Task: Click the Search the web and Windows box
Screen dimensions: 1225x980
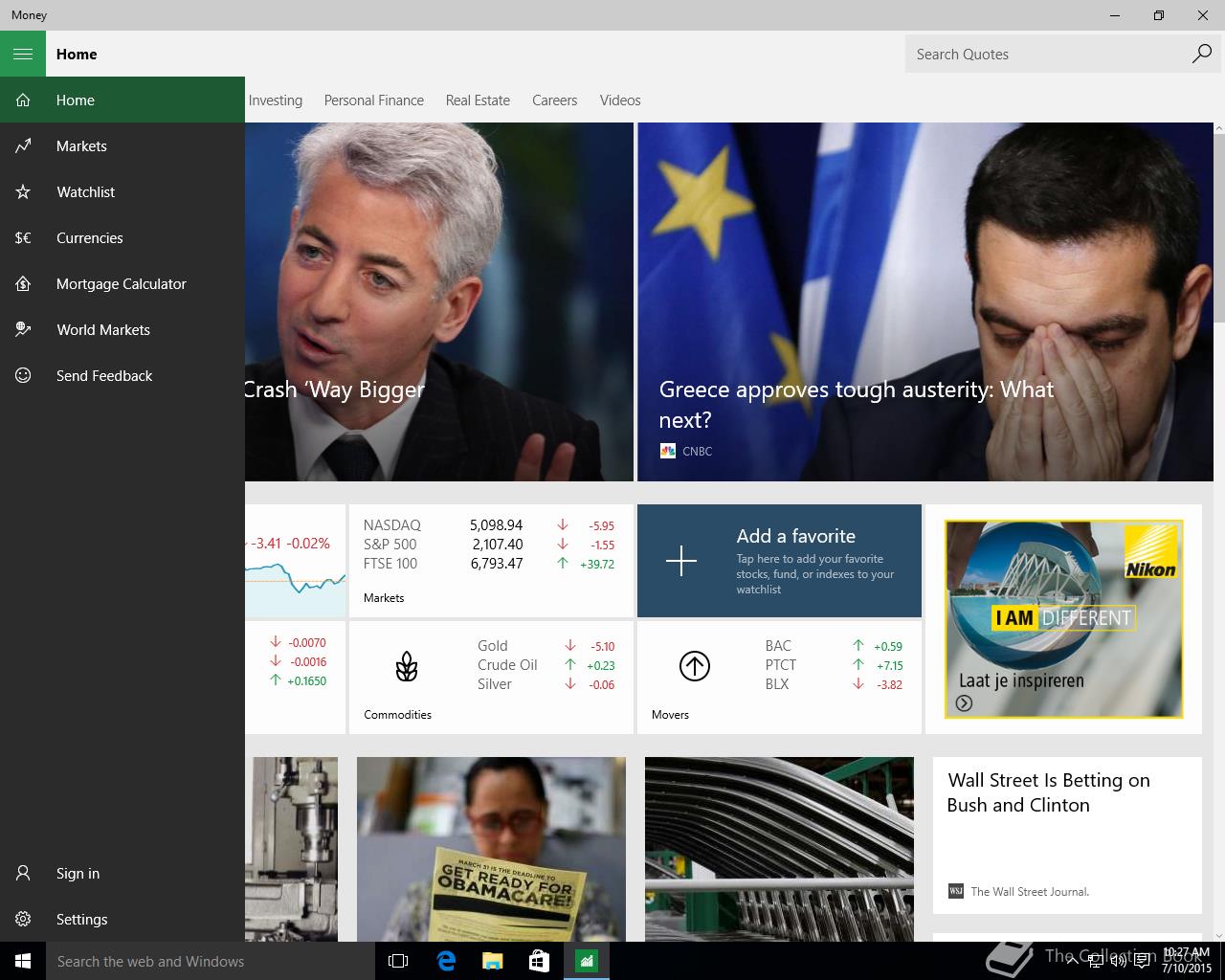Action: point(211,961)
